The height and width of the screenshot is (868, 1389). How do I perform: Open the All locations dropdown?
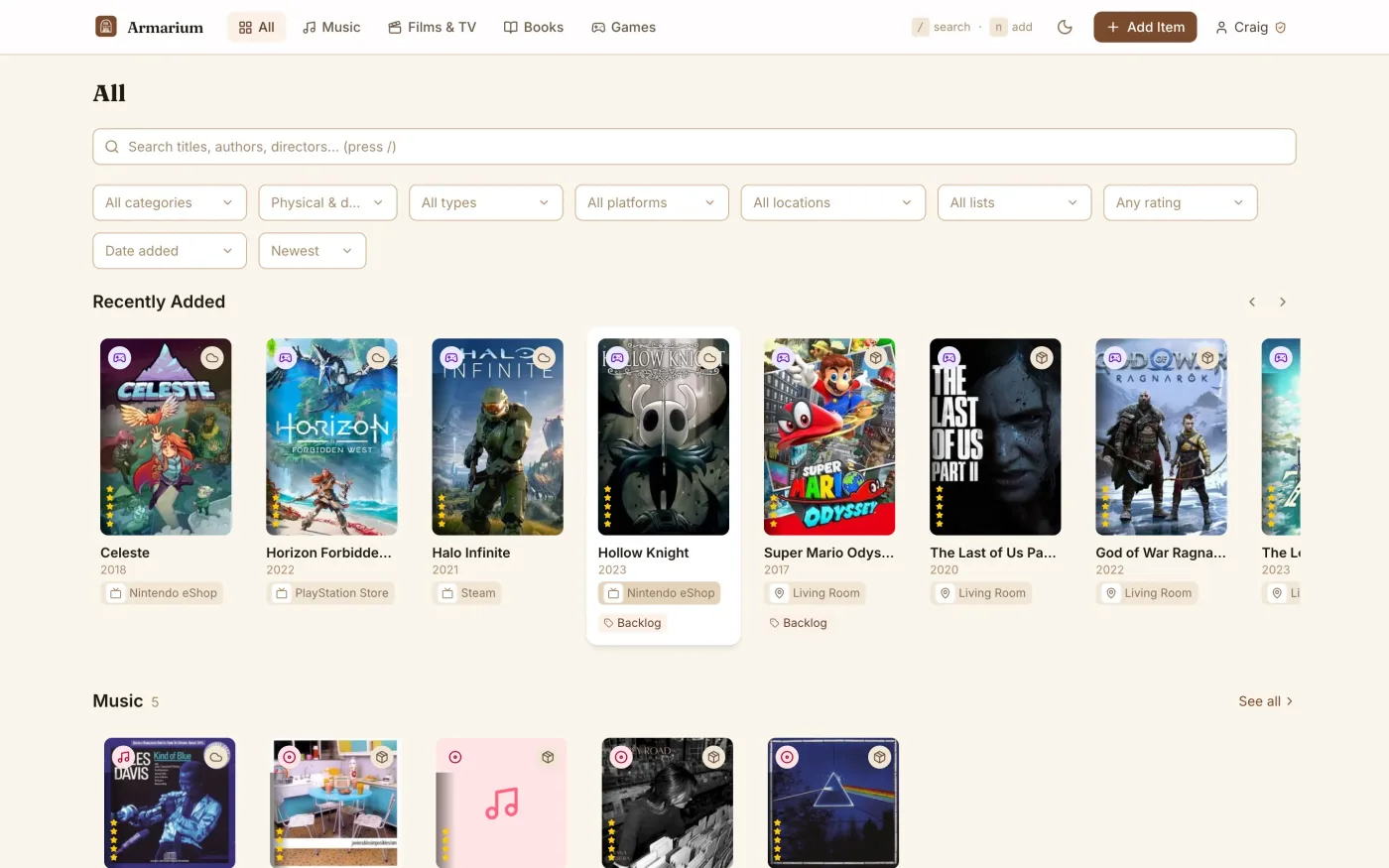[833, 202]
